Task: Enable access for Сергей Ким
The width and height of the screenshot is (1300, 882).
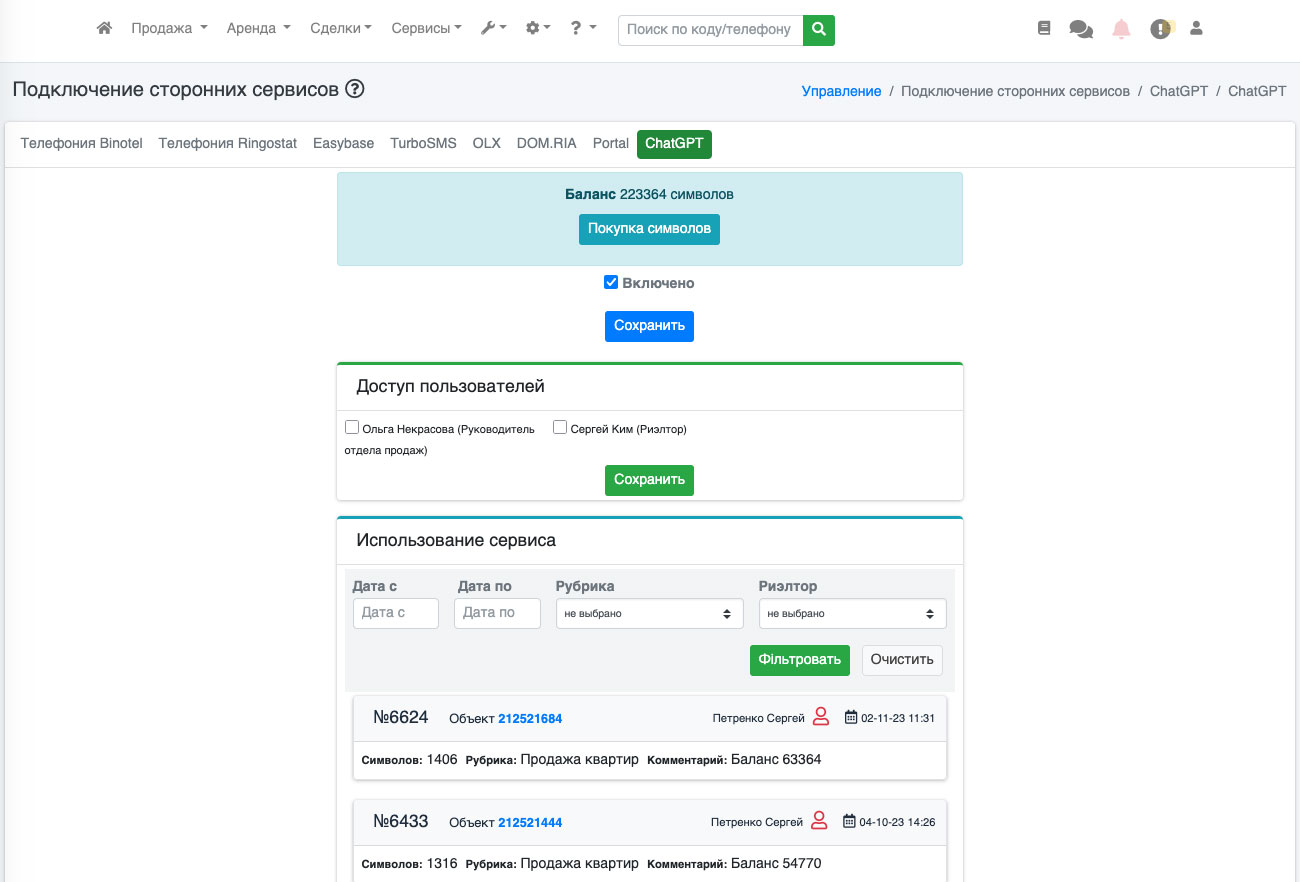Action: (x=560, y=428)
